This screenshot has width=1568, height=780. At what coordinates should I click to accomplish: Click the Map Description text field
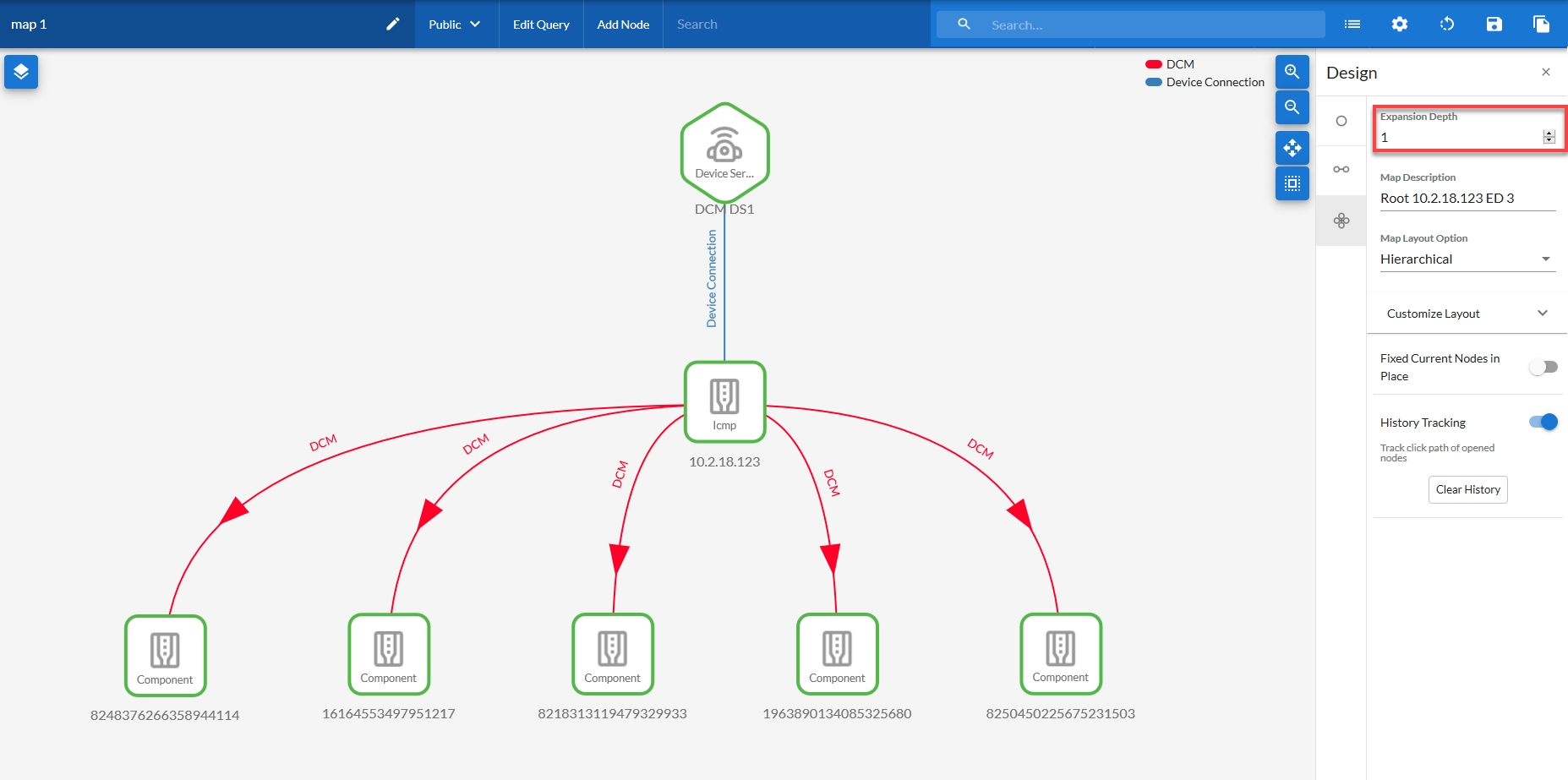pos(1467,199)
